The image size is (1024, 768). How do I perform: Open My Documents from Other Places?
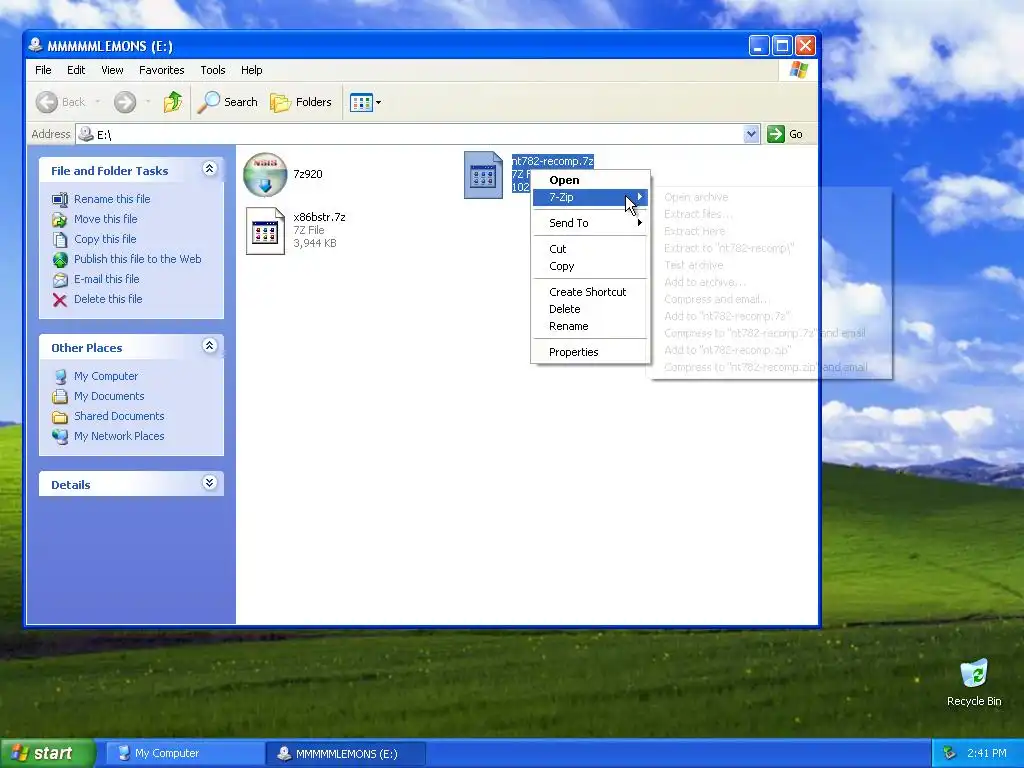click(x=109, y=396)
